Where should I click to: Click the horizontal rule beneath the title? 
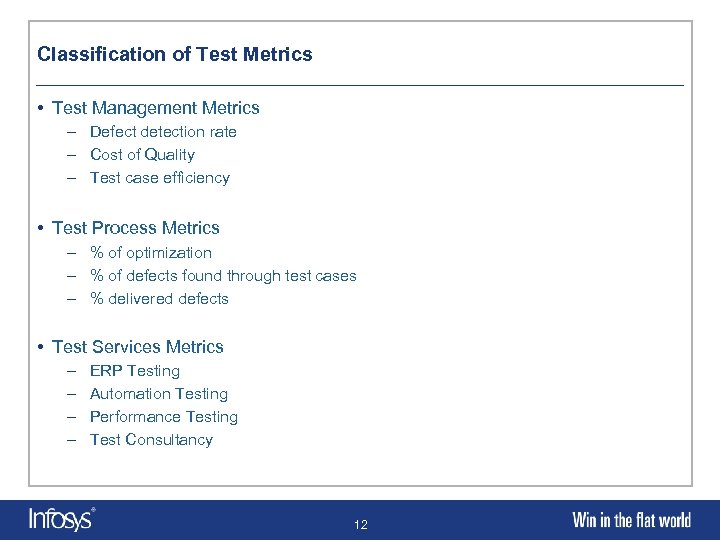pyautogui.click(x=360, y=85)
